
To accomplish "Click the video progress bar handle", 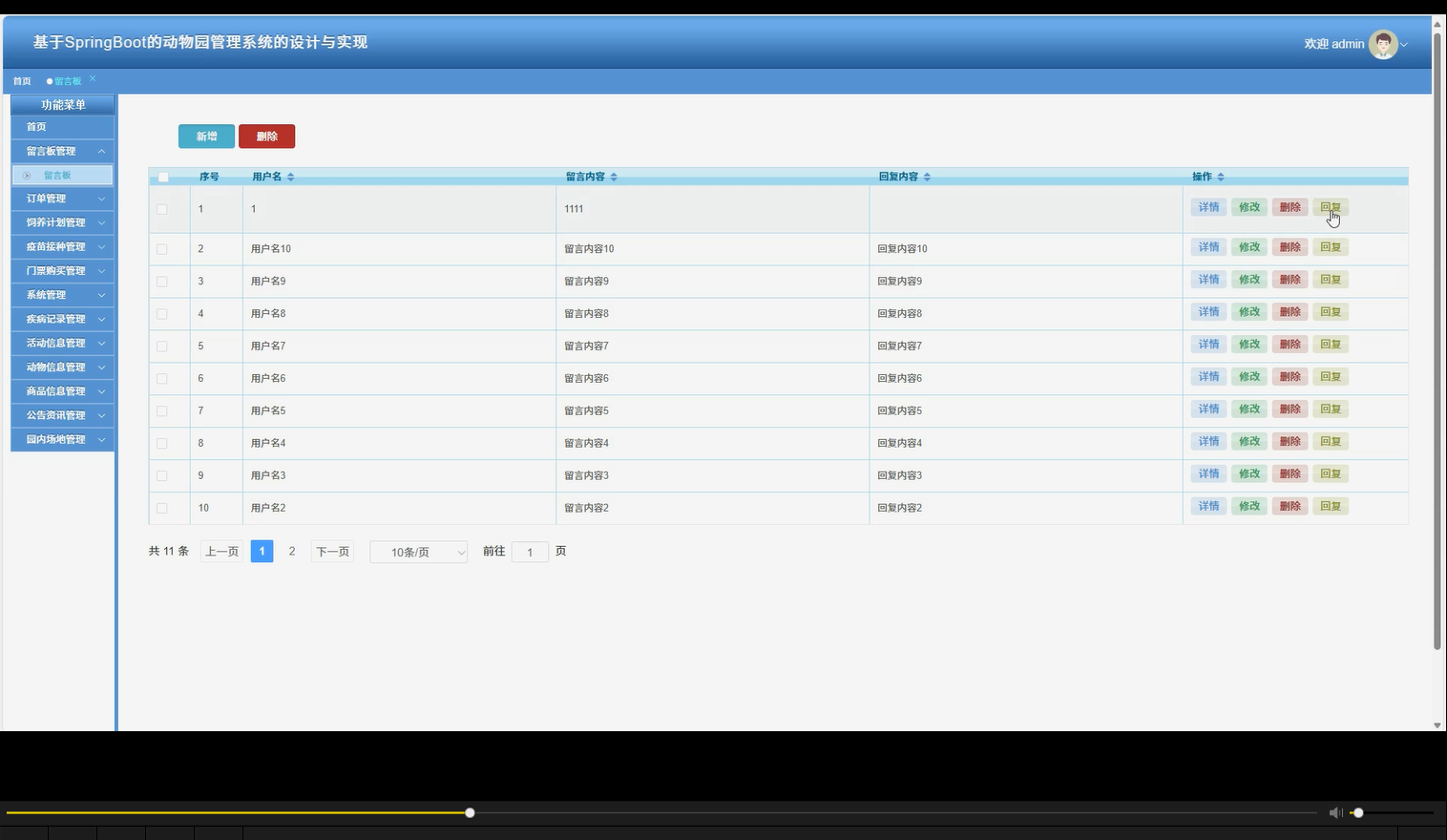I will [470, 812].
